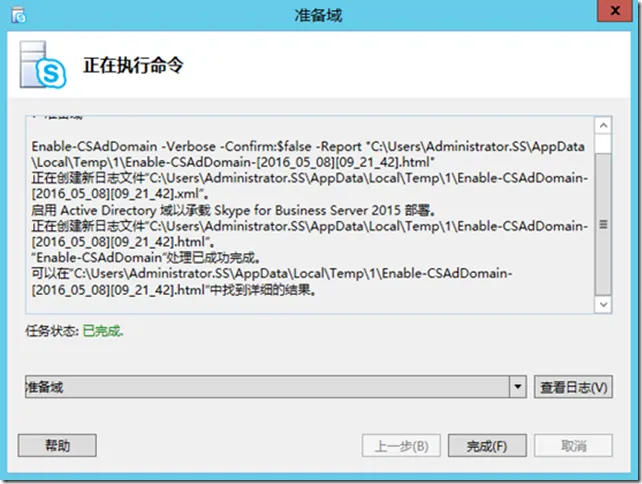Click the log scrollbar down arrow
The image size is (642, 484).
(x=603, y=304)
